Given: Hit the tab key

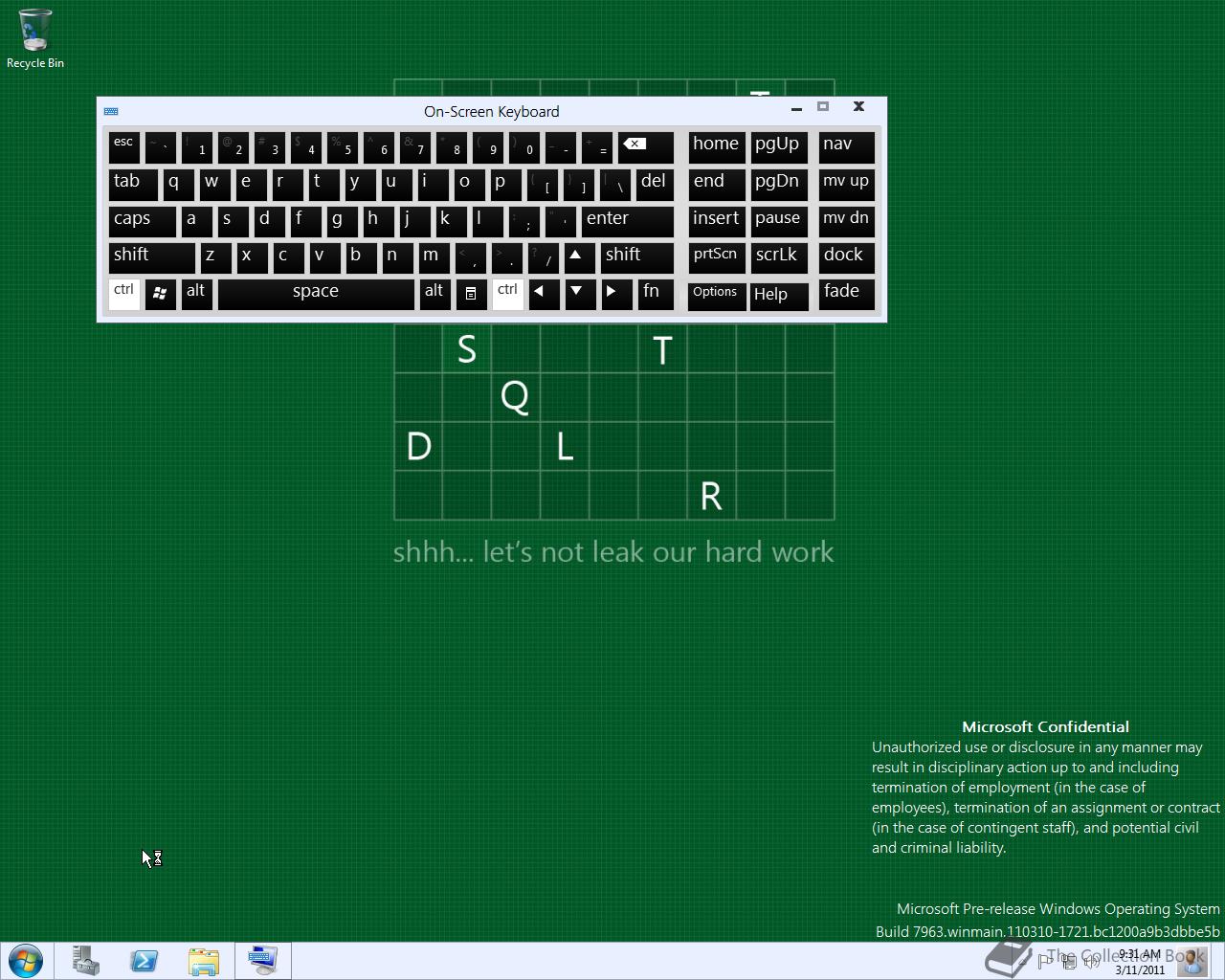Looking at the screenshot, I should point(133,184).
